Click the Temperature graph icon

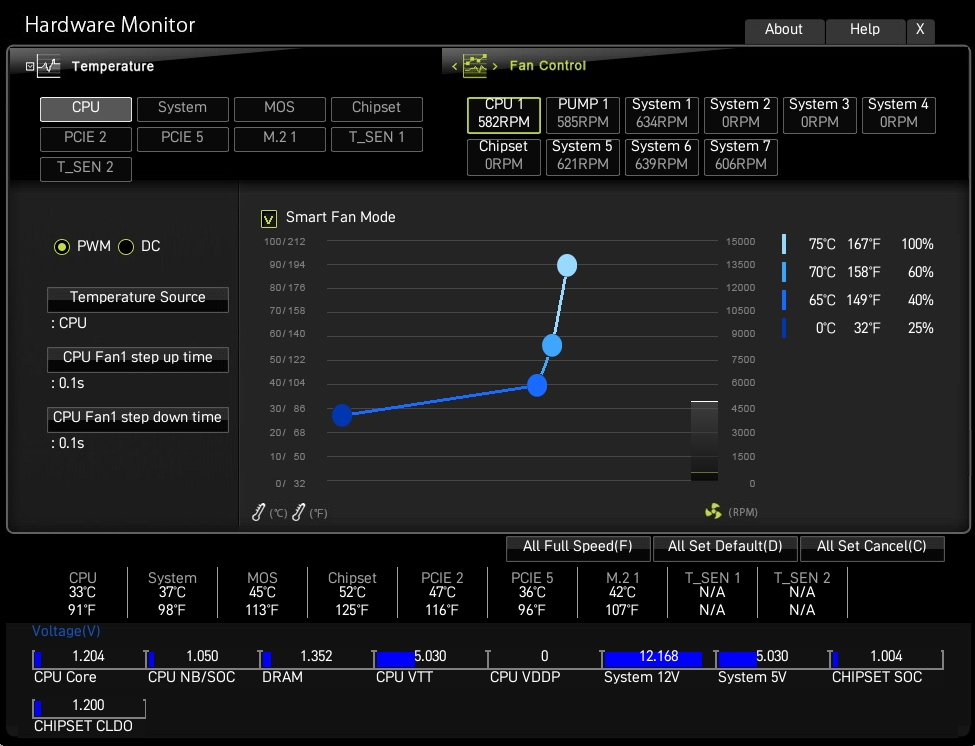[x=49, y=66]
